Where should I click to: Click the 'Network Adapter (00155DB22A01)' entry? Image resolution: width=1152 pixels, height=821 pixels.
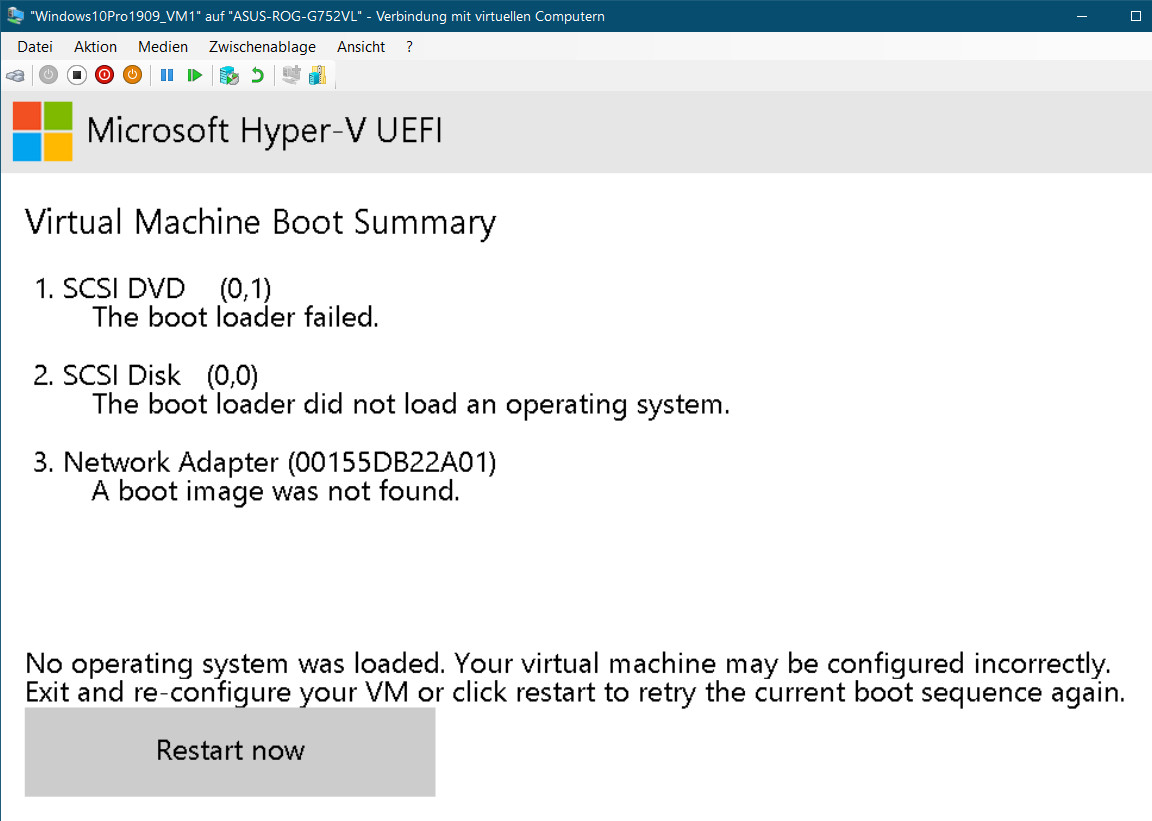point(280,462)
